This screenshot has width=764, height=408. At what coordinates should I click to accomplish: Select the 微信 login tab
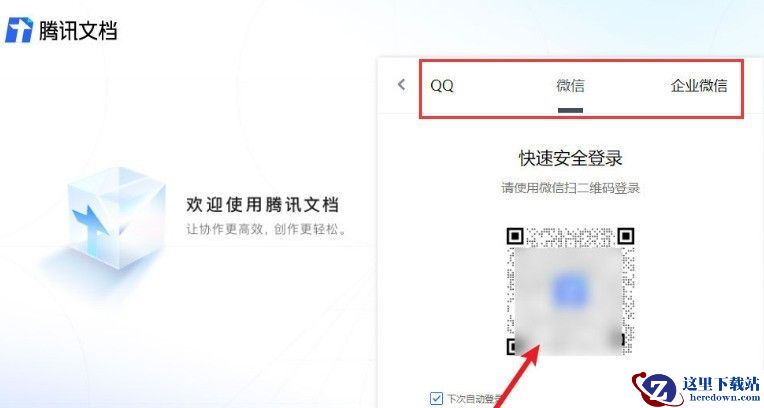(570, 85)
